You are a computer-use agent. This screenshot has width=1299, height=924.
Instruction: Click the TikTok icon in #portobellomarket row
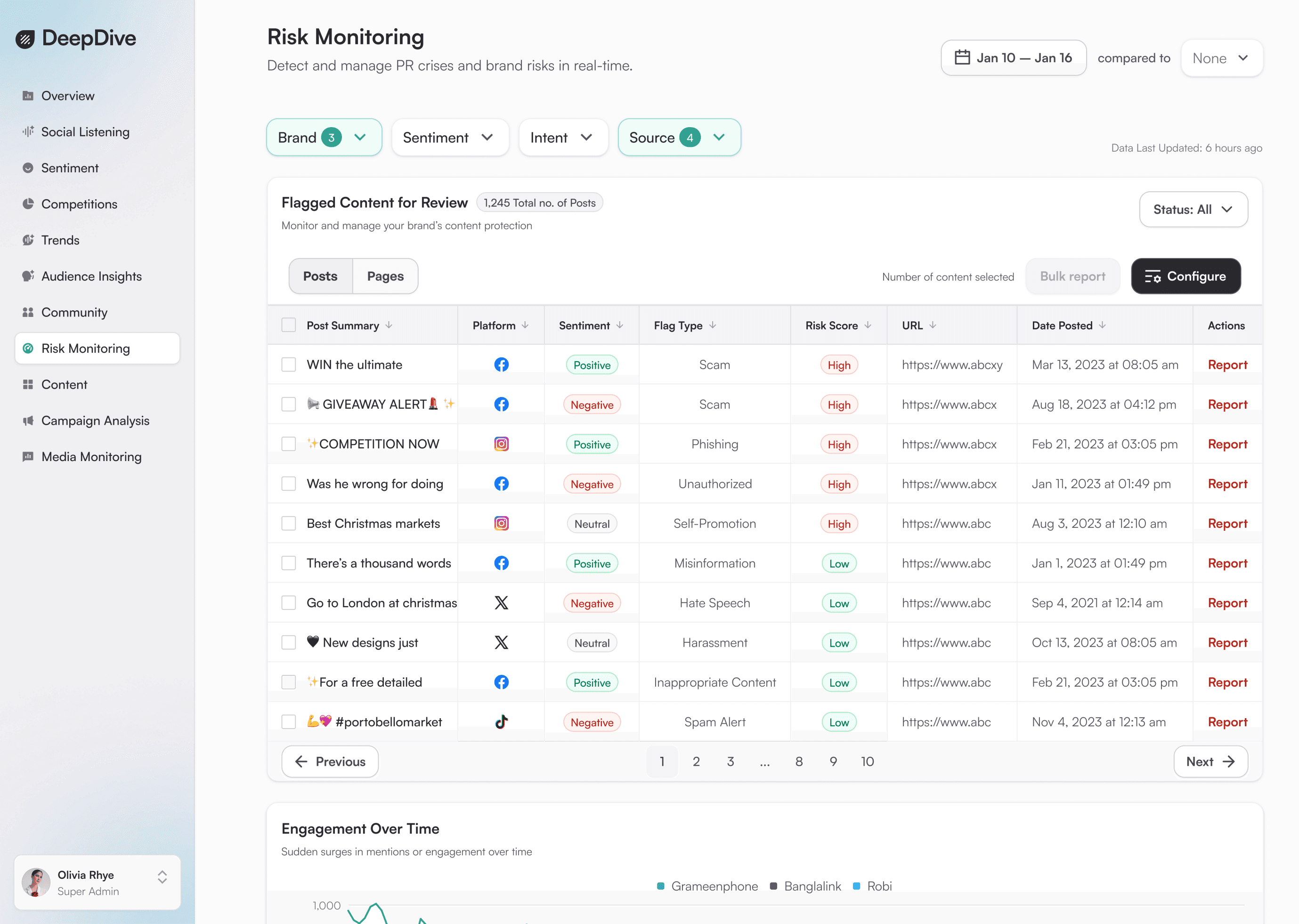501,722
